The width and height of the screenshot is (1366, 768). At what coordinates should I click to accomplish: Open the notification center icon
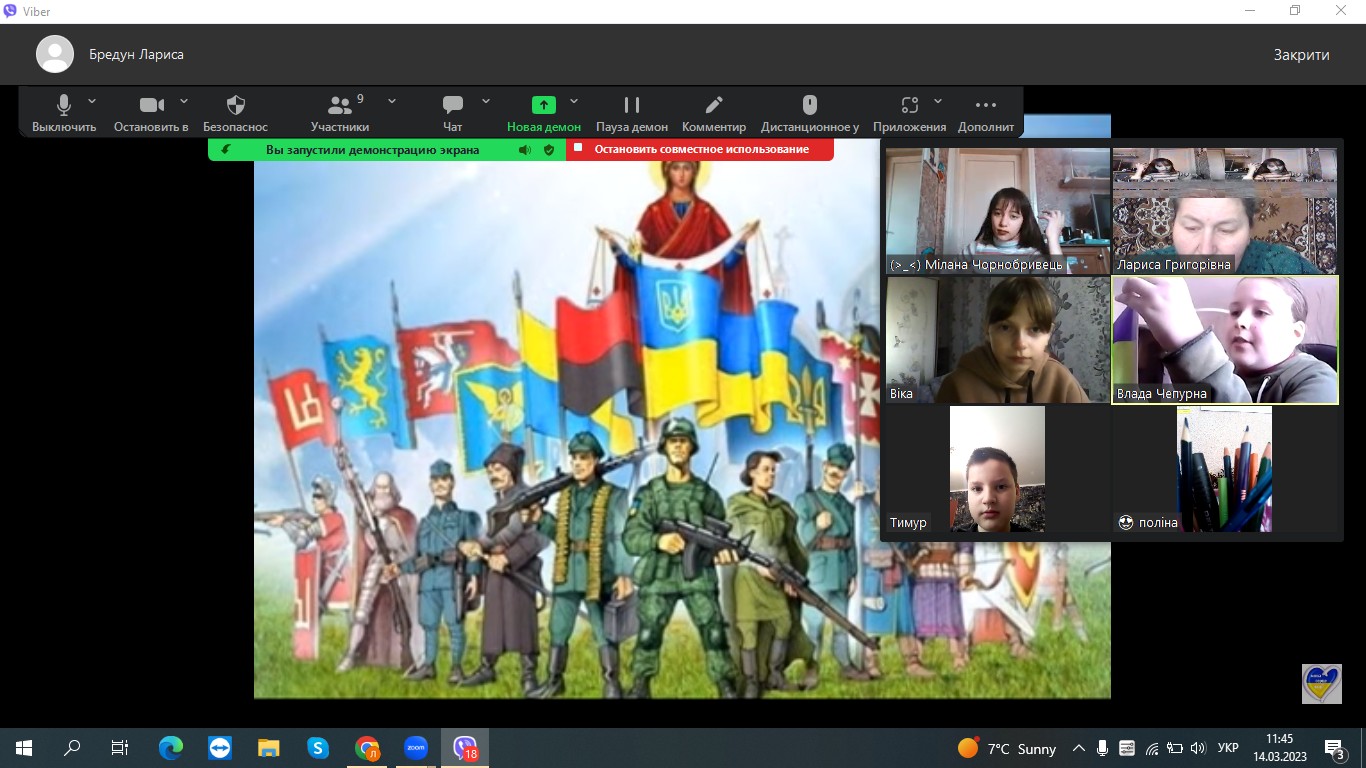coord(1335,748)
